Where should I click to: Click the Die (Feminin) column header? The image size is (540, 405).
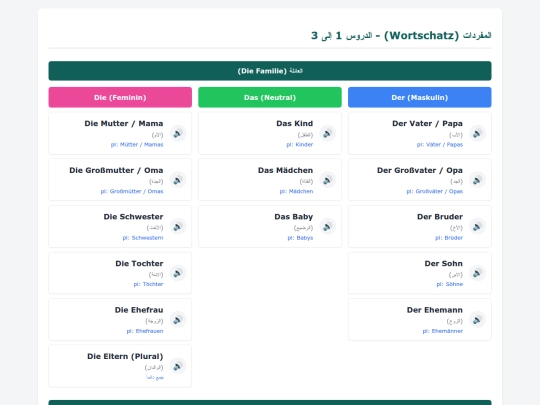pyautogui.click(x=120, y=97)
